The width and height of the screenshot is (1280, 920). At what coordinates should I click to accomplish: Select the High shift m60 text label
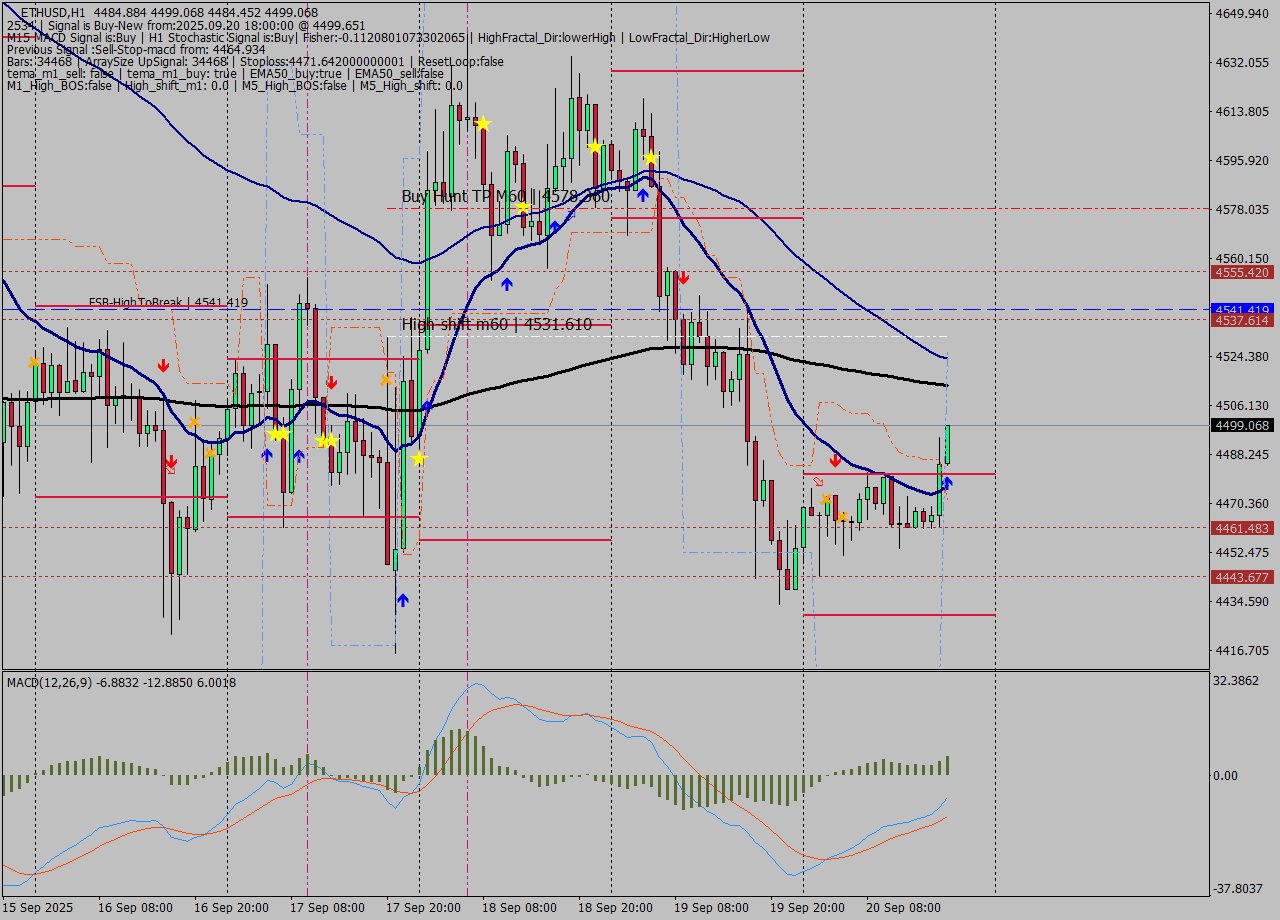(x=496, y=324)
